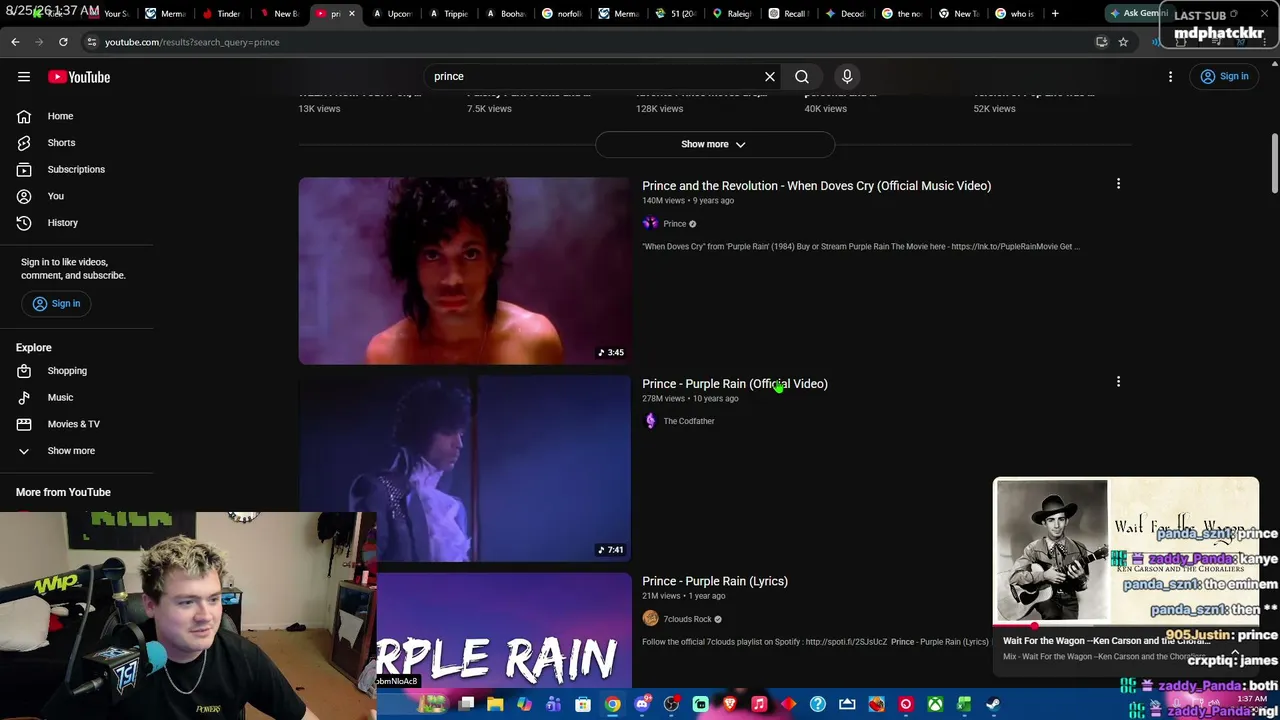Switch to the Trippie tab

(x=449, y=14)
